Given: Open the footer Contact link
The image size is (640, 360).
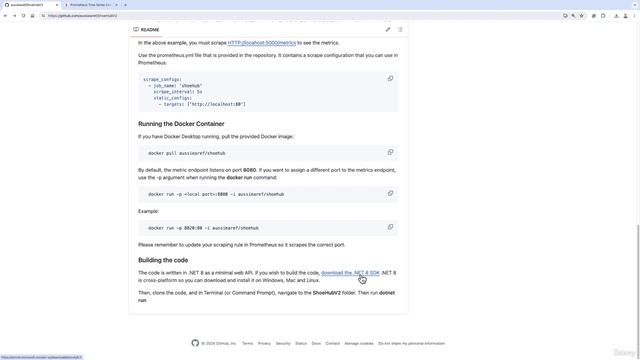Looking at the screenshot, I should [333, 344].
